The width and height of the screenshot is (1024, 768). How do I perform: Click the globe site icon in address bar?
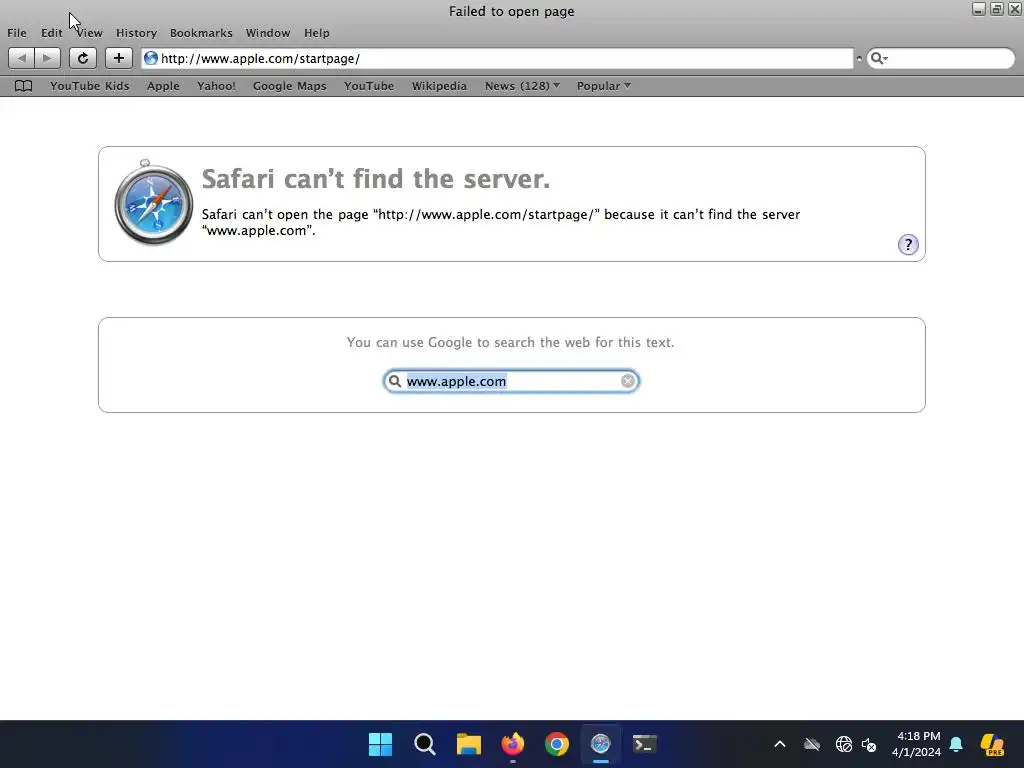tap(151, 58)
